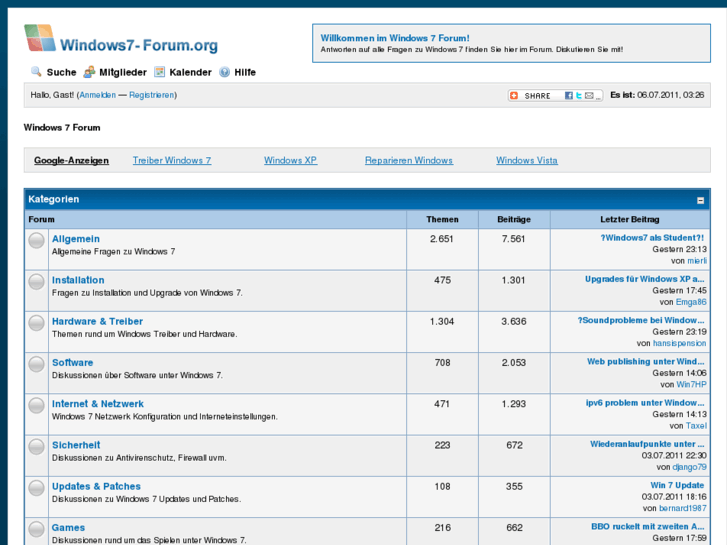The height and width of the screenshot is (545, 727).
Task: Click the SHARE button label
Action: coord(537,96)
